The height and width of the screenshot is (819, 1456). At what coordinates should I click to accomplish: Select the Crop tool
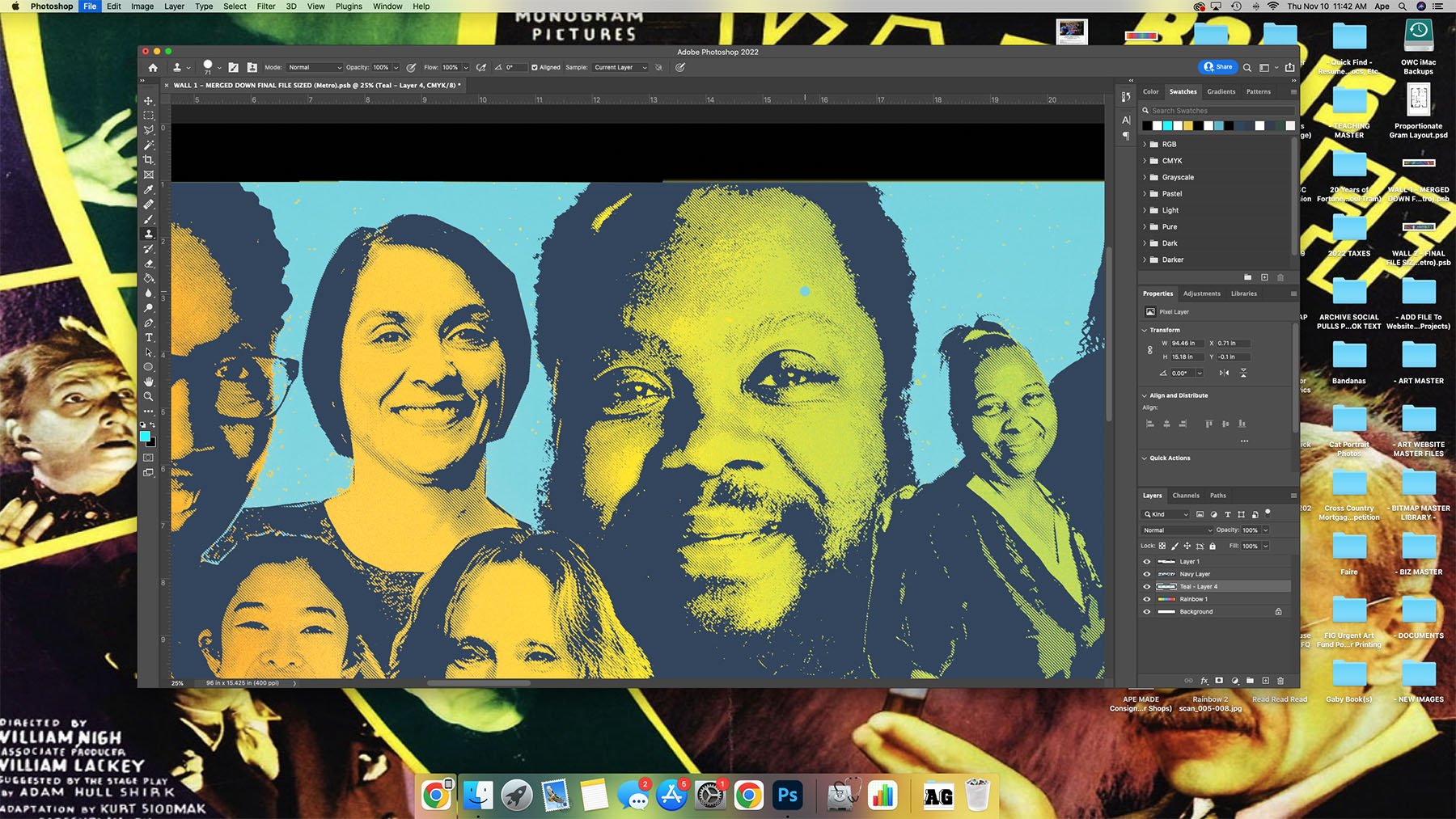(148, 160)
